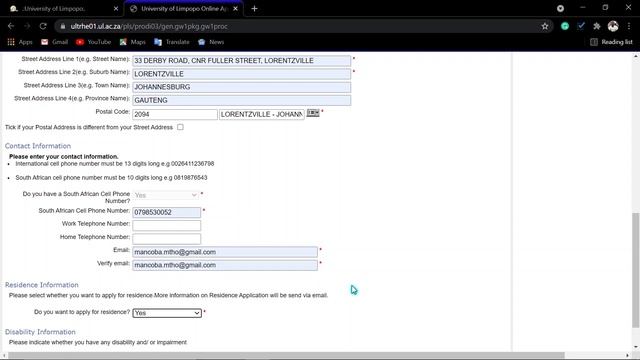Click the Street Address Line 3 town field
Screen dimensions: 640x360
tap(242, 87)
